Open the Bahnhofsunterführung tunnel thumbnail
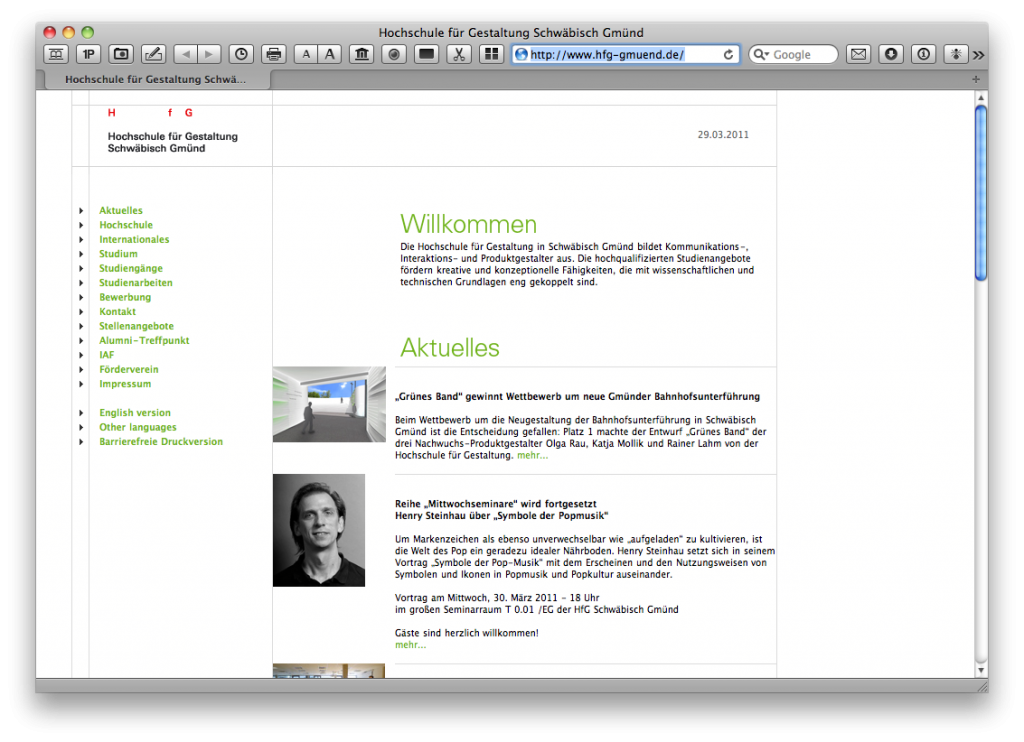The height and width of the screenshot is (742, 1024). 329,404
